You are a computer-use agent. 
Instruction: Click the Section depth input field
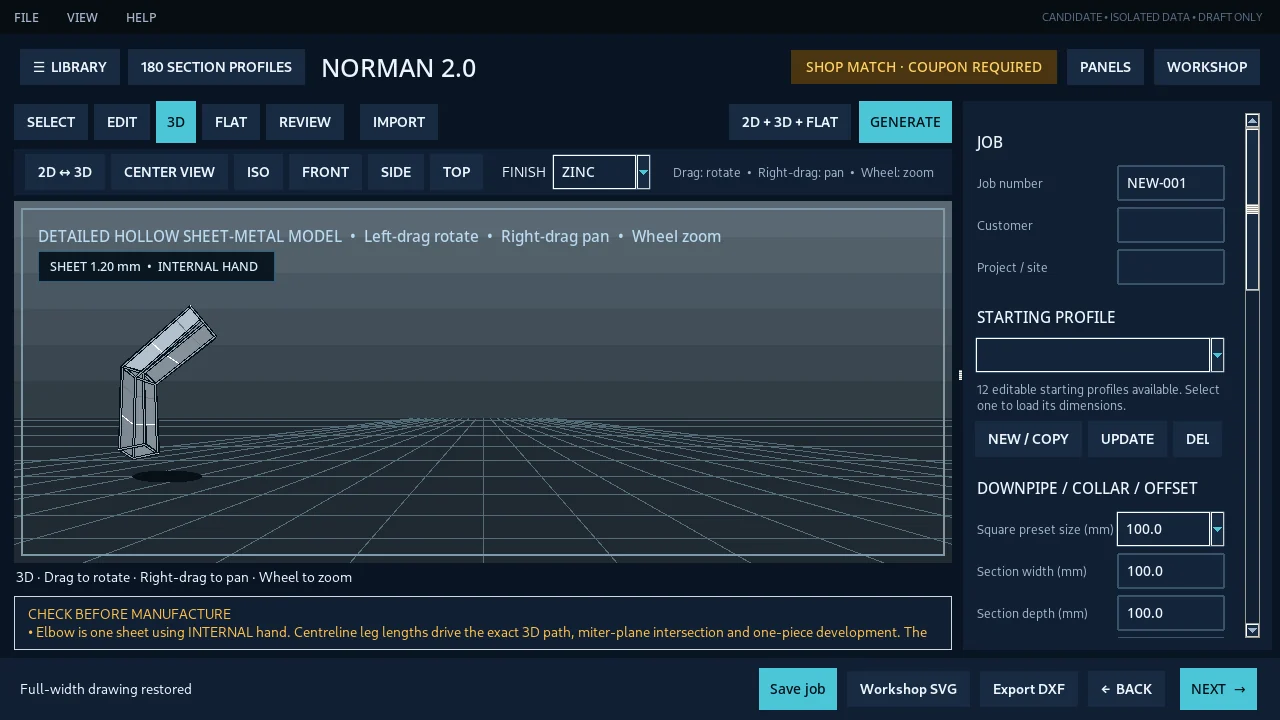click(1171, 613)
